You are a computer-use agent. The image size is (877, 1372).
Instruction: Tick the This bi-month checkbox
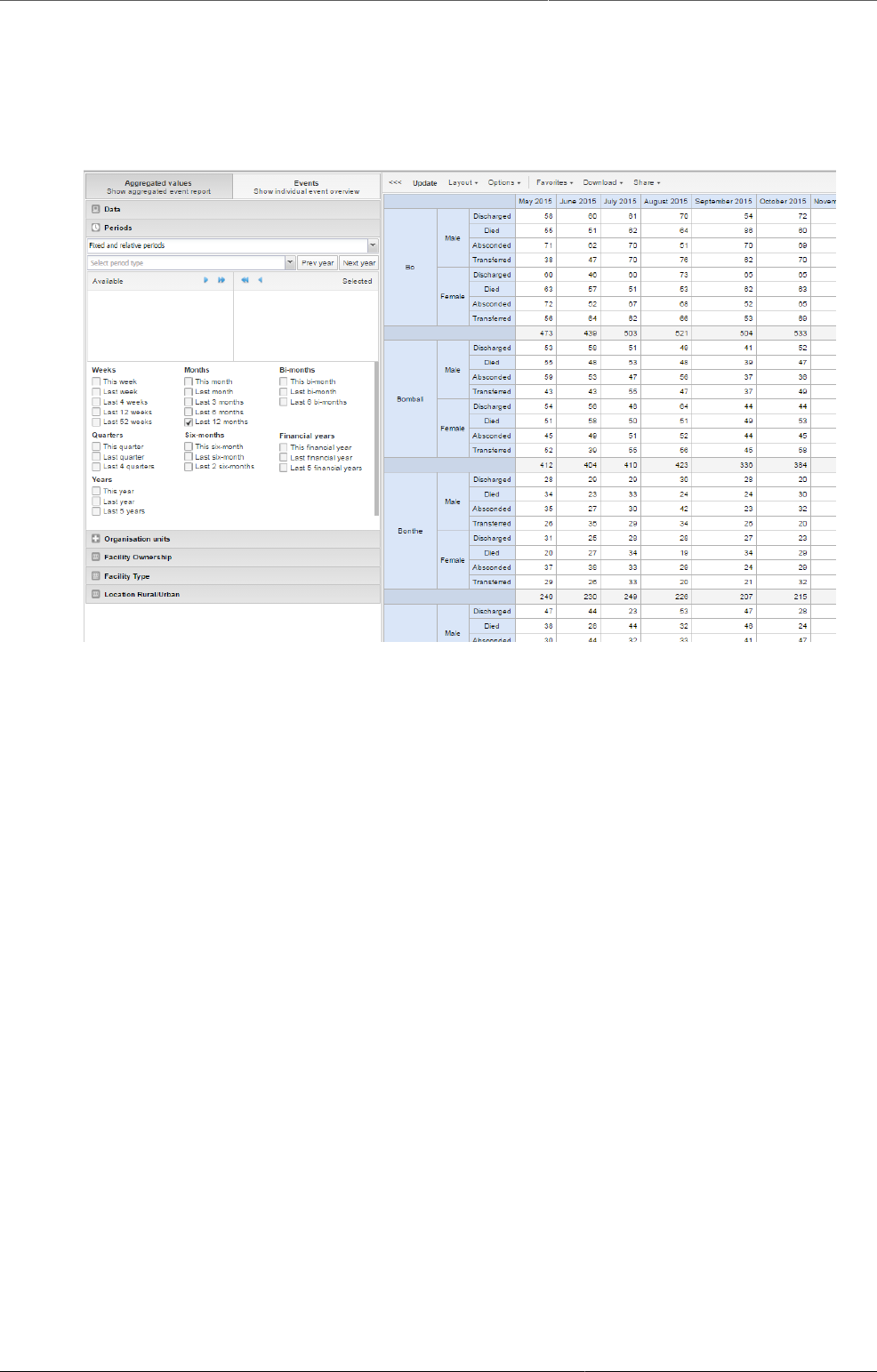pyautogui.click(x=284, y=381)
